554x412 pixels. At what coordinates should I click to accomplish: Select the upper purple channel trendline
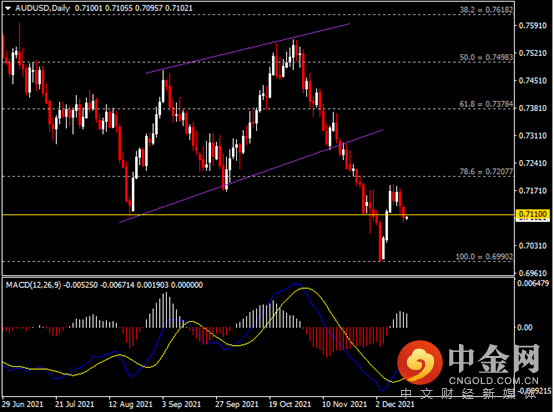(x=248, y=48)
